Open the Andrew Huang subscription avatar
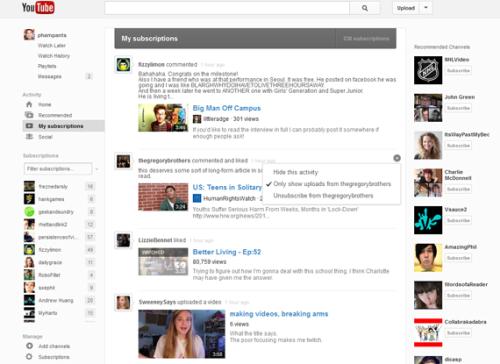This screenshot has height=364, width=500. [x=29, y=300]
